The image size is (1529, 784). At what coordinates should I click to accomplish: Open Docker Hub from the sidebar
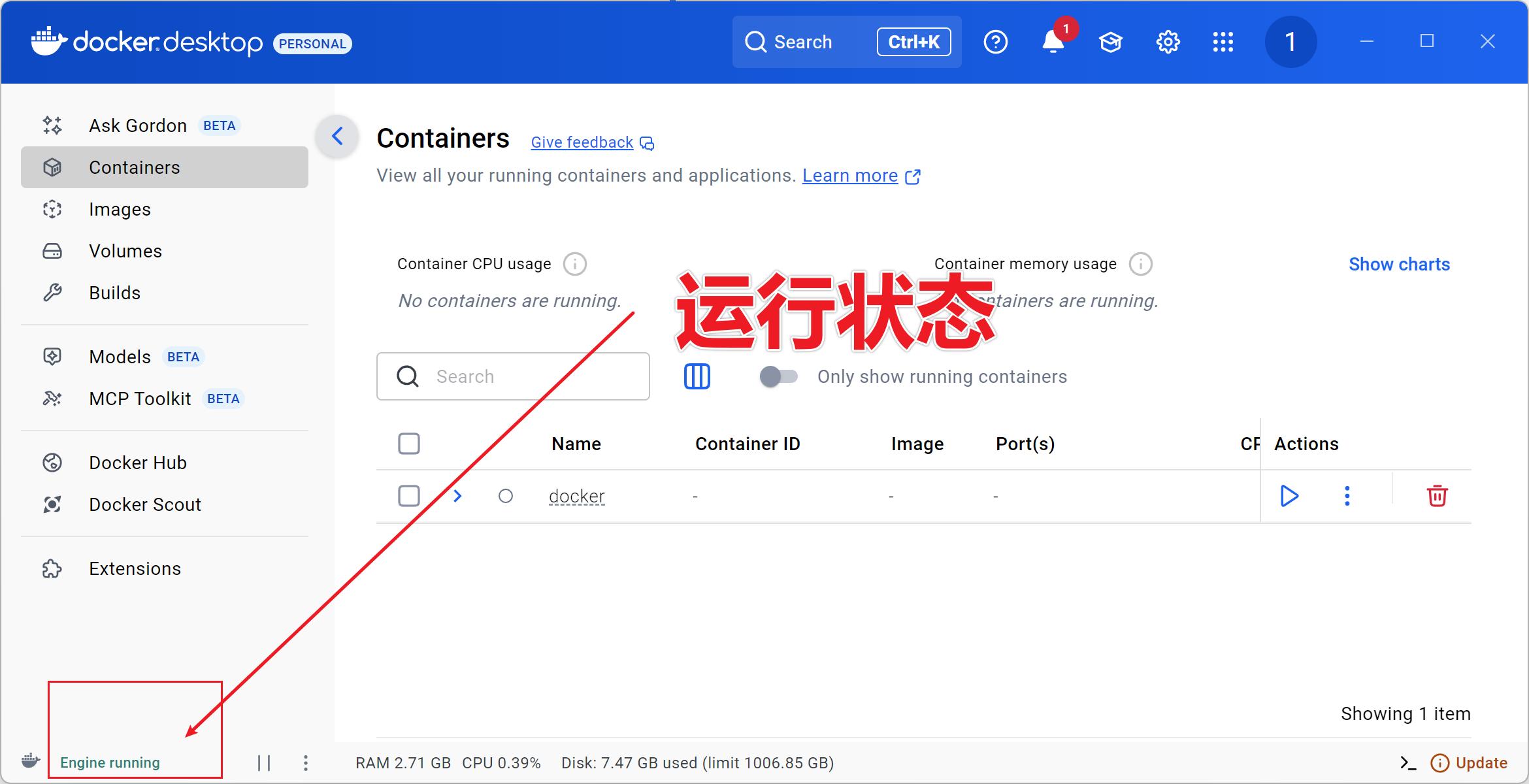click(x=137, y=462)
